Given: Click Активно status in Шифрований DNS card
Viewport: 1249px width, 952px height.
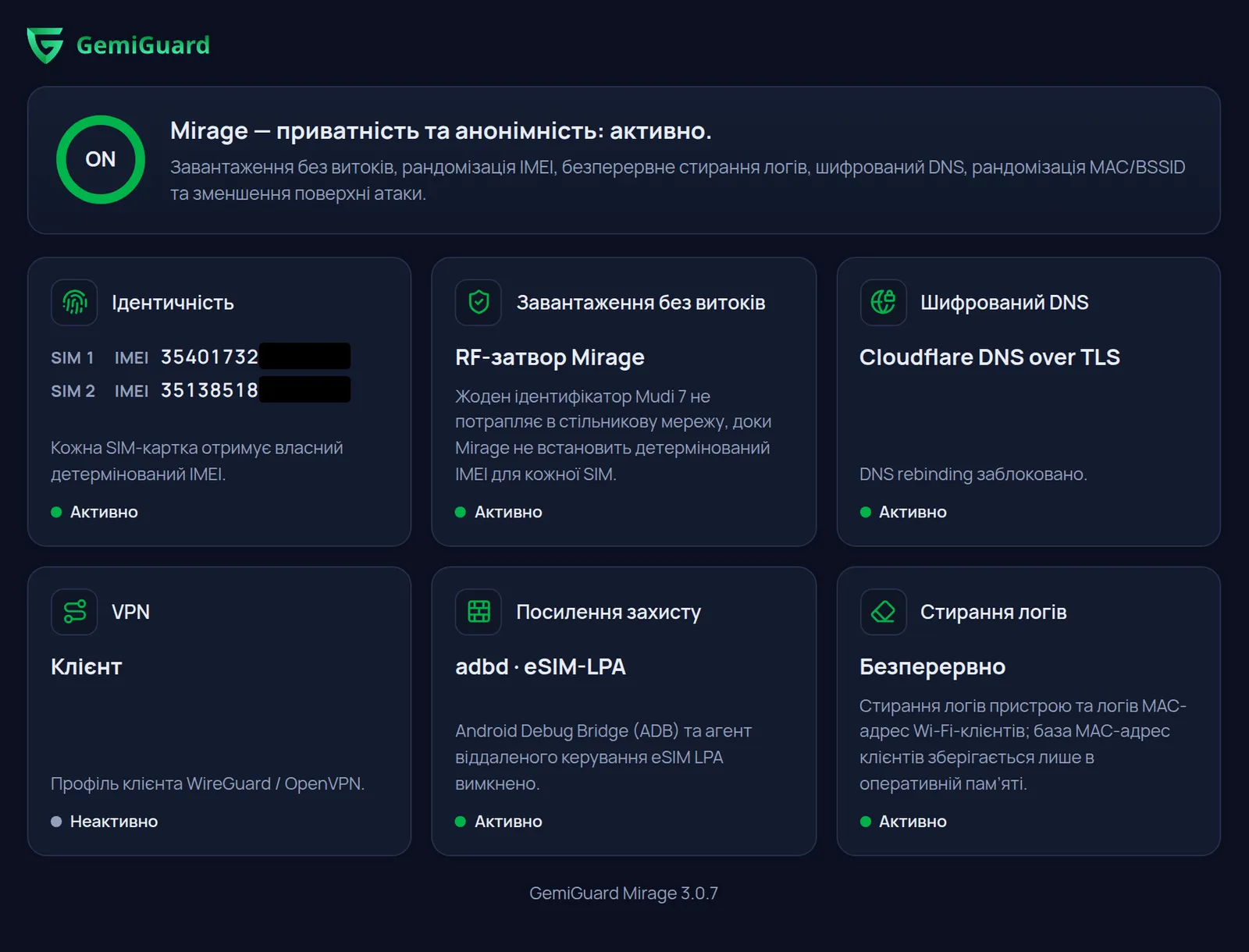Looking at the screenshot, I should 903,512.
